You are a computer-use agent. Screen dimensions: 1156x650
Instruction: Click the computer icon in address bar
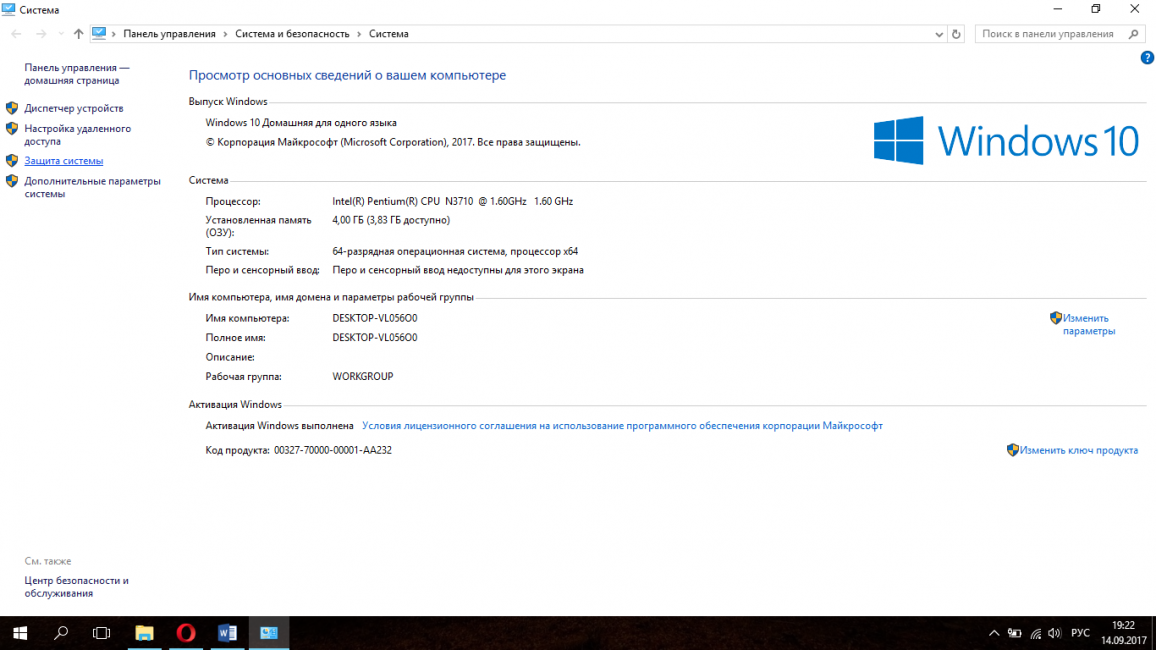pyautogui.click(x=99, y=33)
